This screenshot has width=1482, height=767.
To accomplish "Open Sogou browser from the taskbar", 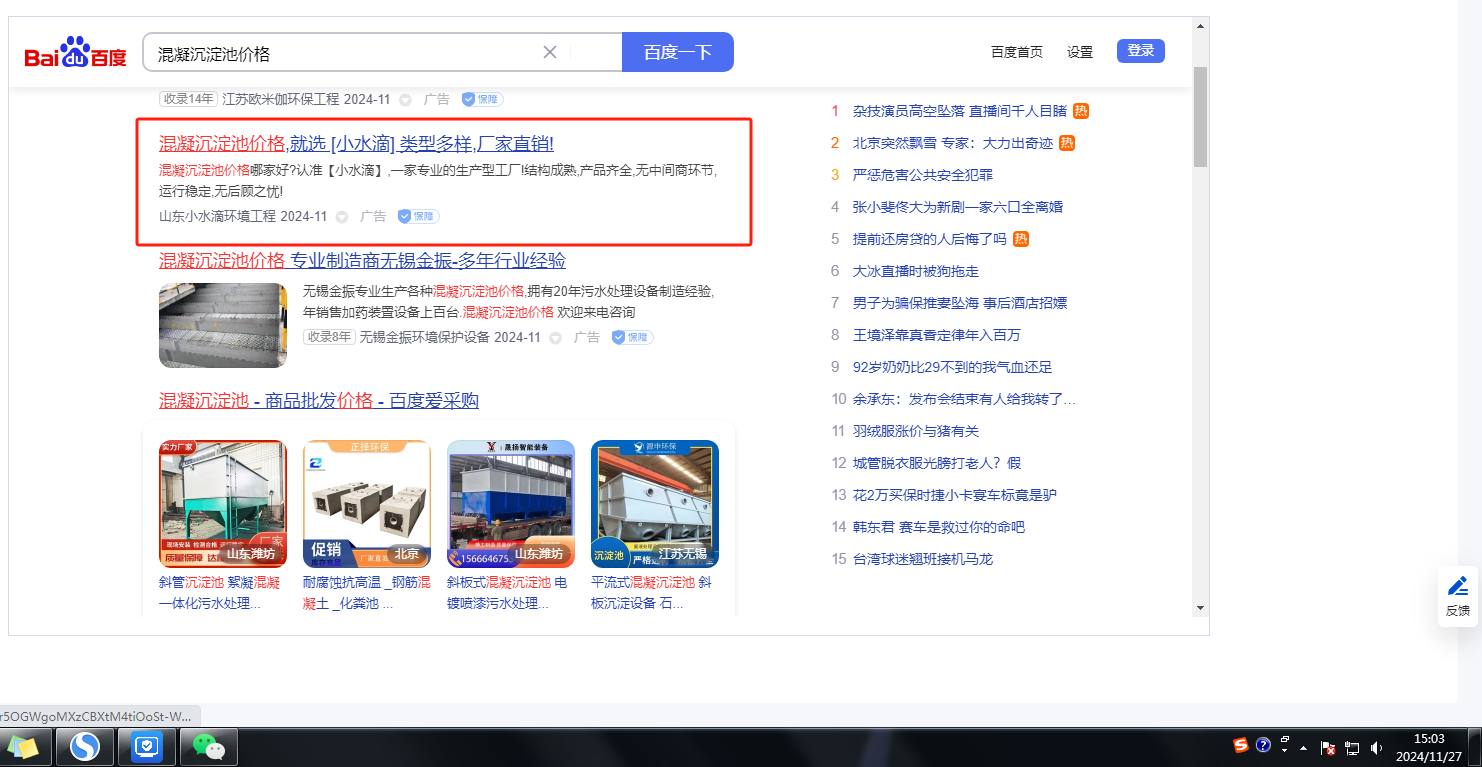I will [84, 746].
